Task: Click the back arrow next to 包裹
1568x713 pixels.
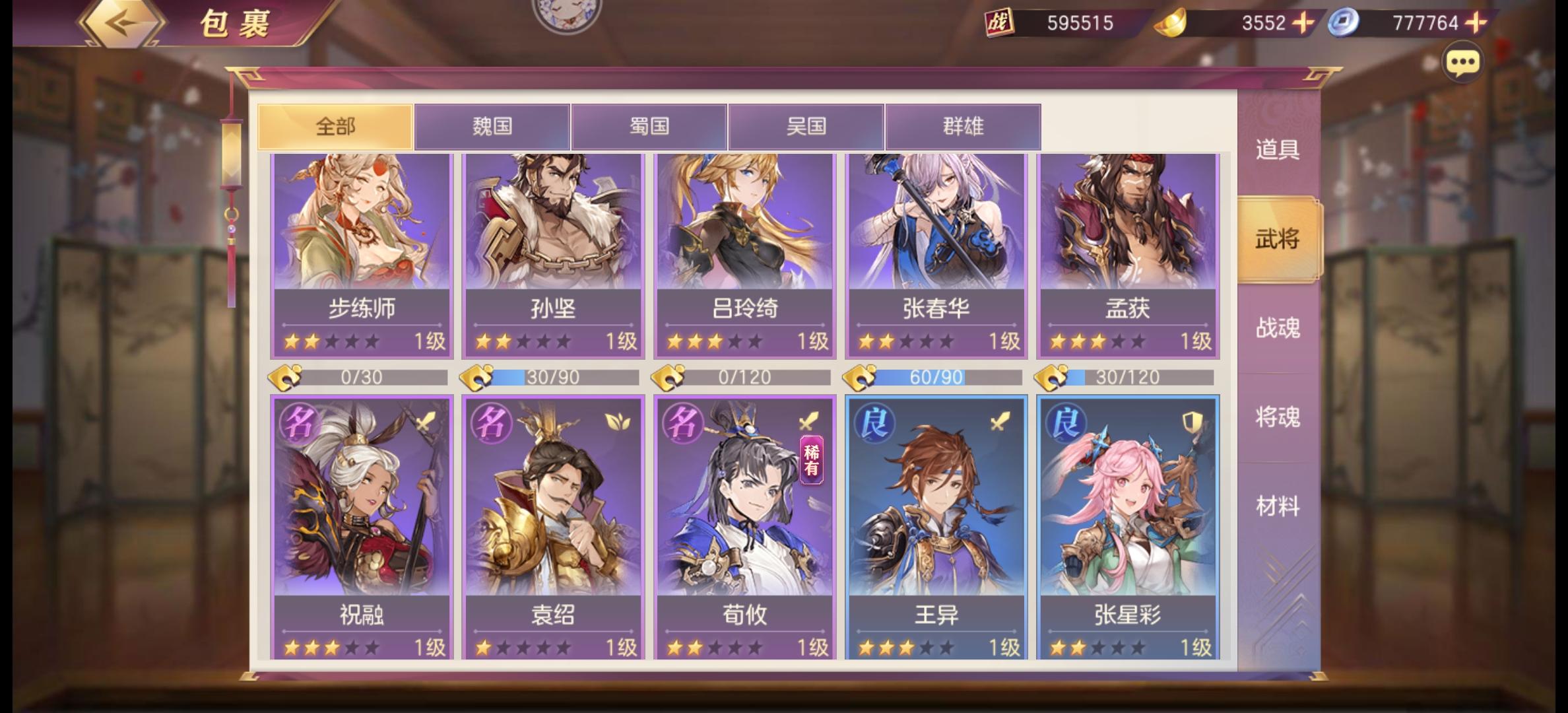Action: click(x=122, y=23)
